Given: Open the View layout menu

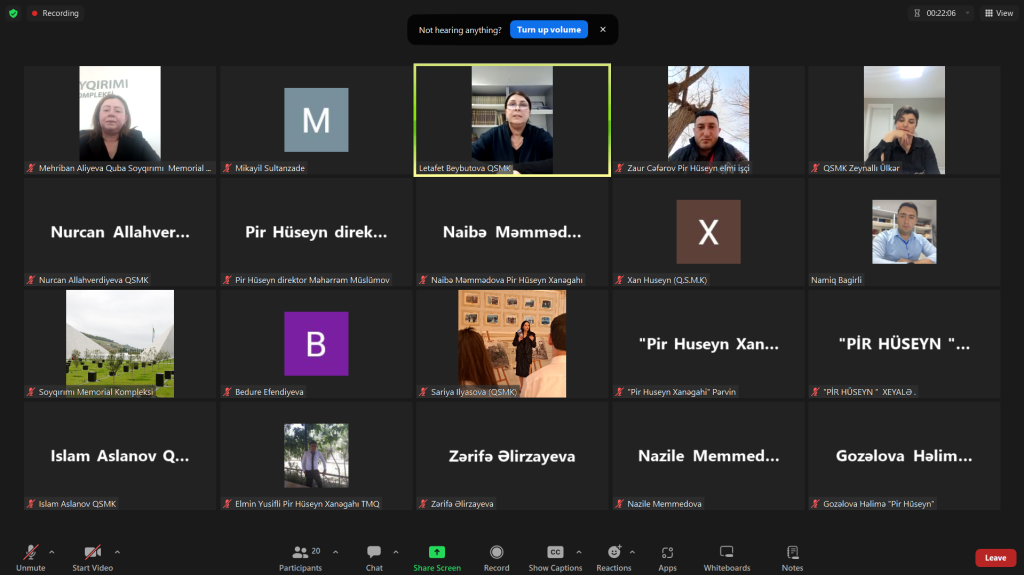Looking at the screenshot, I should click(999, 13).
